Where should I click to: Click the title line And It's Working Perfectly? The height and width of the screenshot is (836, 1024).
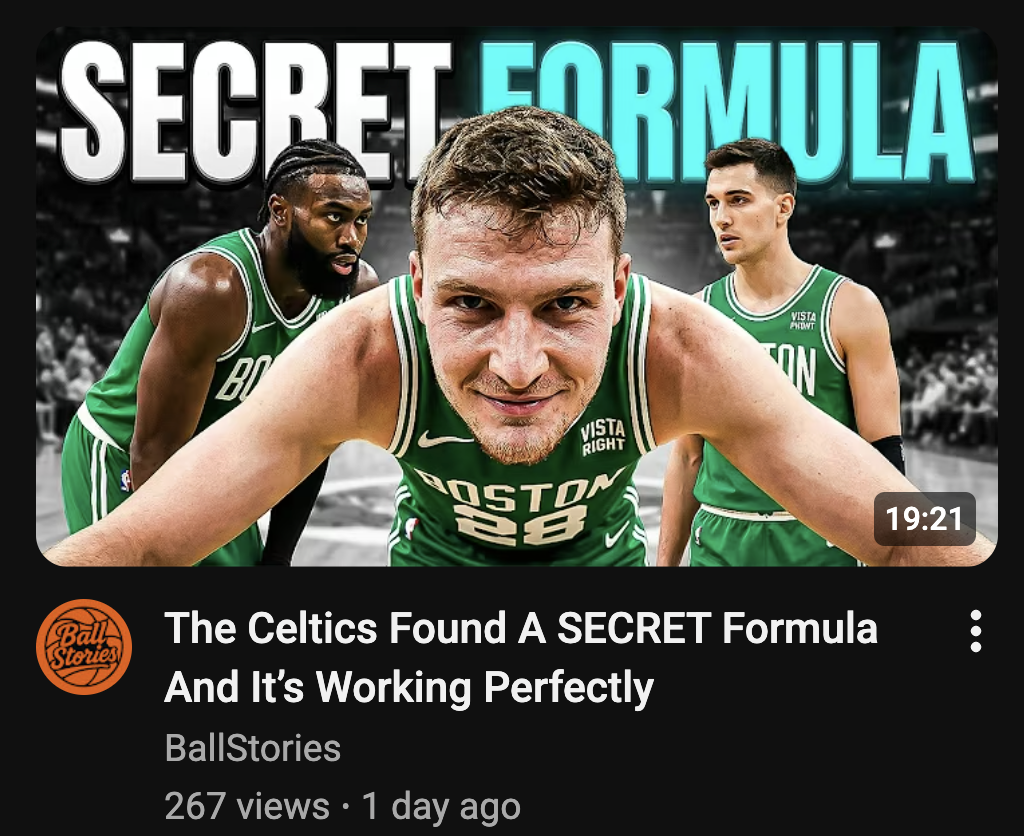[409, 688]
